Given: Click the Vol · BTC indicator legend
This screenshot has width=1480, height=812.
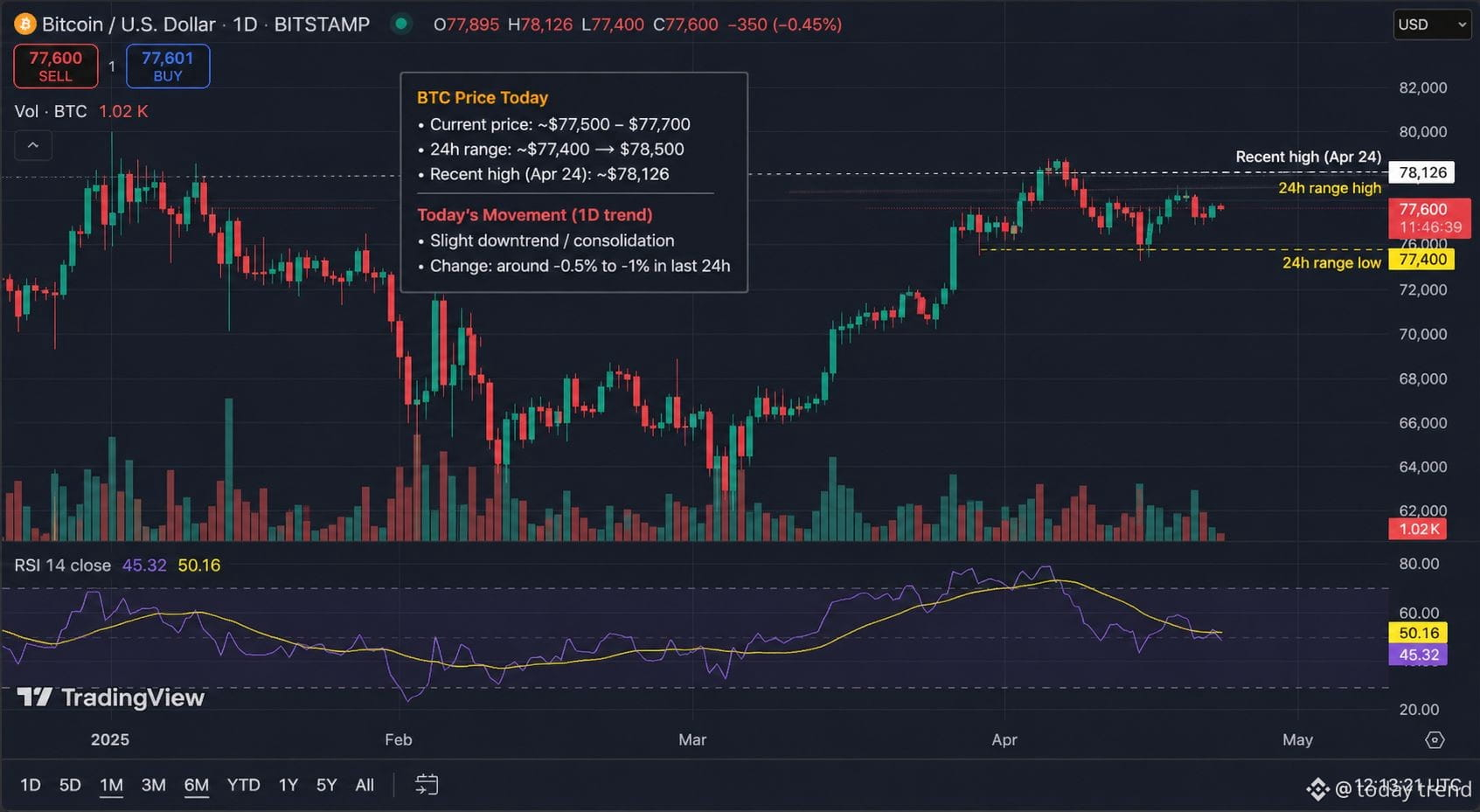Looking at the screenshot, I should tap(51, 112).
